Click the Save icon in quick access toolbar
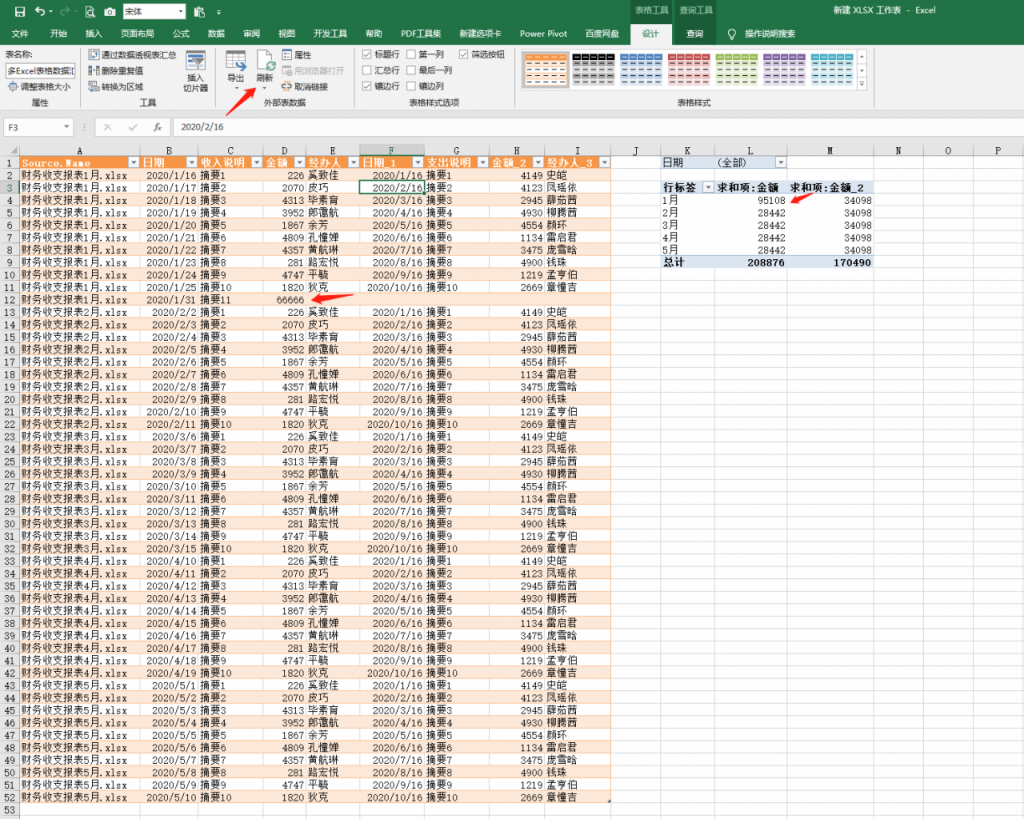1024x819 pixels. click(19, 11)
